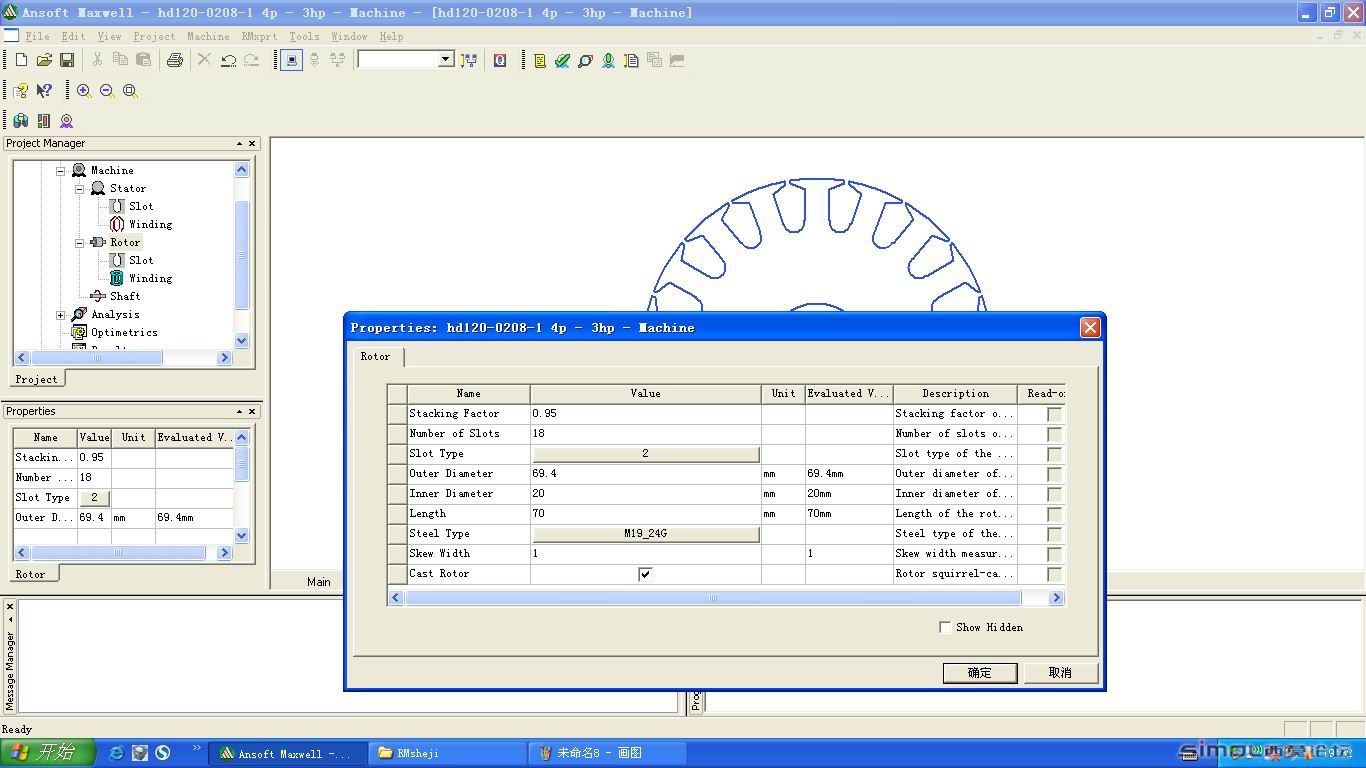Click the binoculars toolbar icon
This screenshot has height=768, width=1366.
click(21, 120)
